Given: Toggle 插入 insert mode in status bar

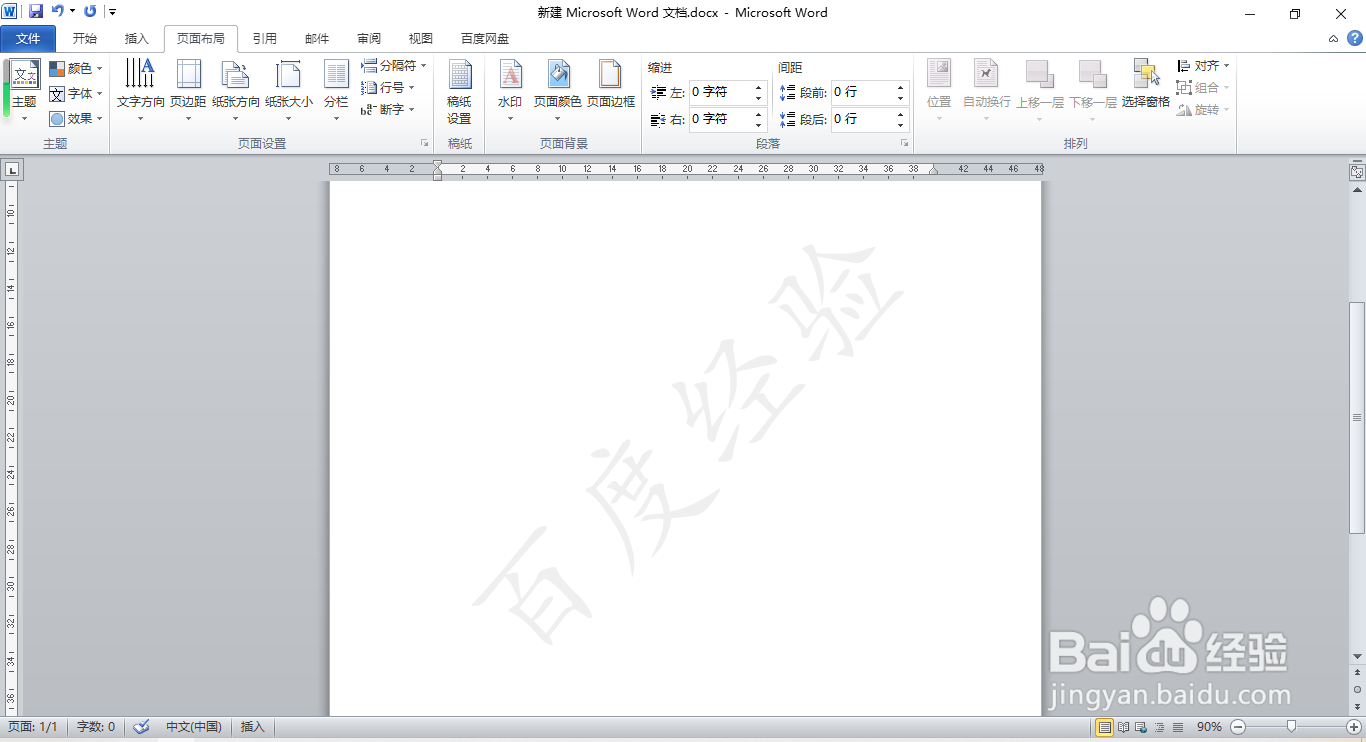Looking at the screenshot, I should (x=253, y=727).
